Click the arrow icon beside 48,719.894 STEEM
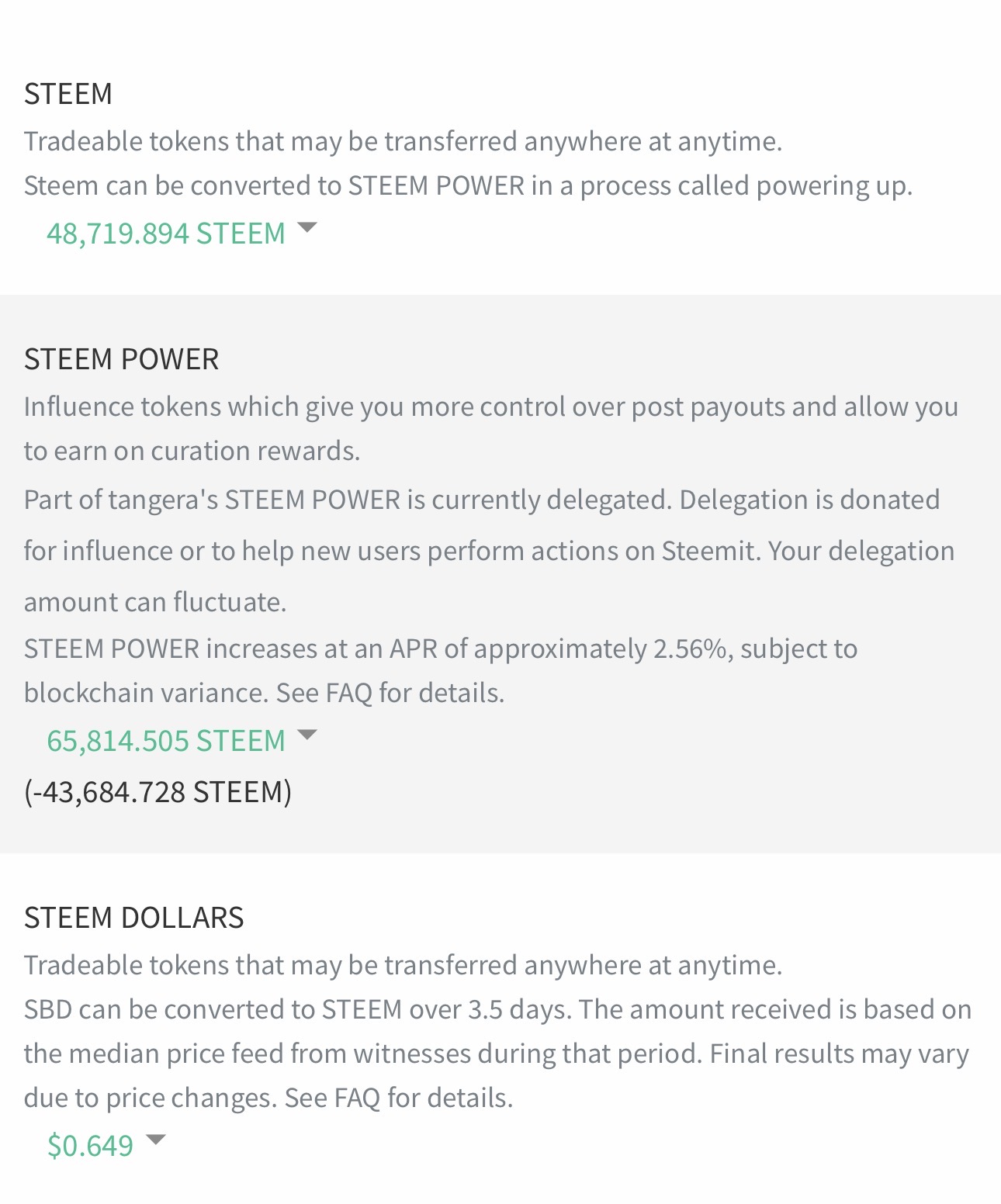The width and height of the screenshot is (1001, 1204). coord(307,227)
